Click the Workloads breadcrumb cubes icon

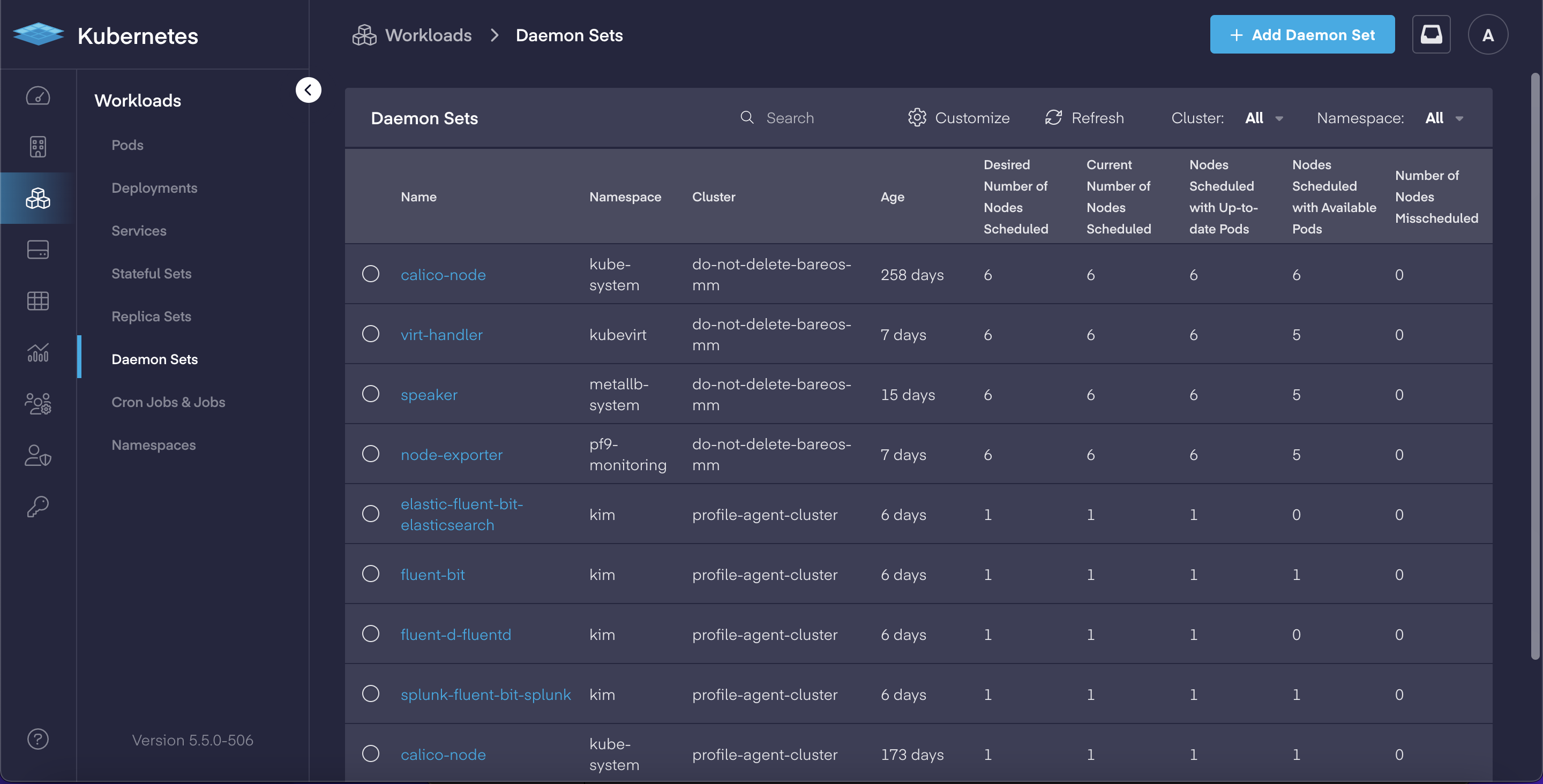pos(364,35)
